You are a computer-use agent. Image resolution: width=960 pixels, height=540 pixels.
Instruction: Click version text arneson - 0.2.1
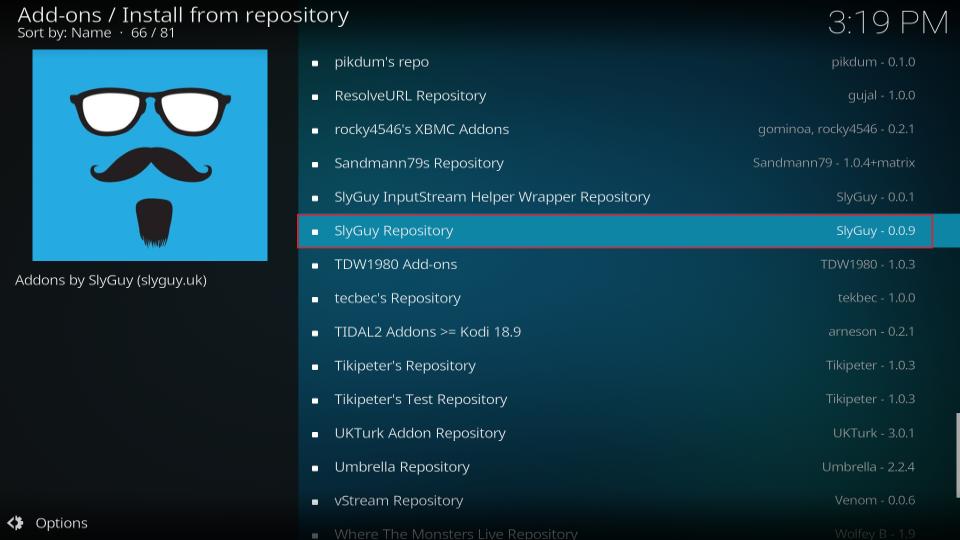[871, 332]
